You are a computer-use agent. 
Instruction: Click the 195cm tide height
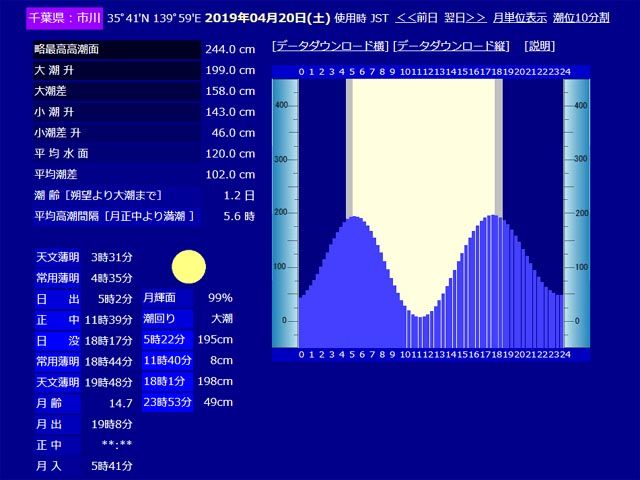coord(215,339)
